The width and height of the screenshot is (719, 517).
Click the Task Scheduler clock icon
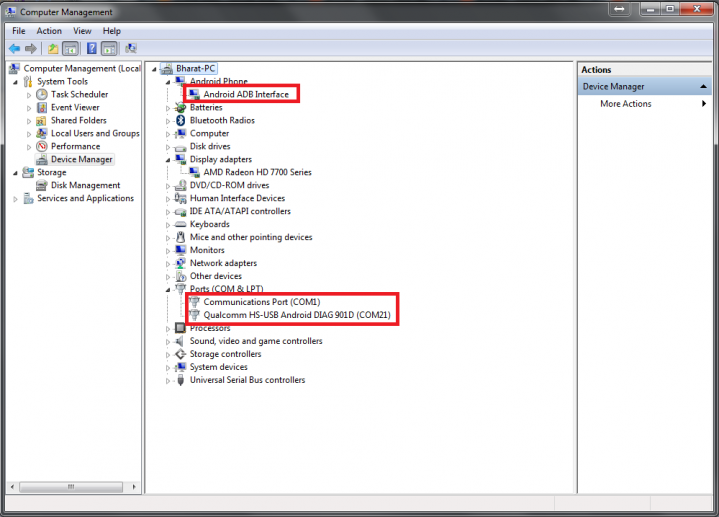point(42,95)
